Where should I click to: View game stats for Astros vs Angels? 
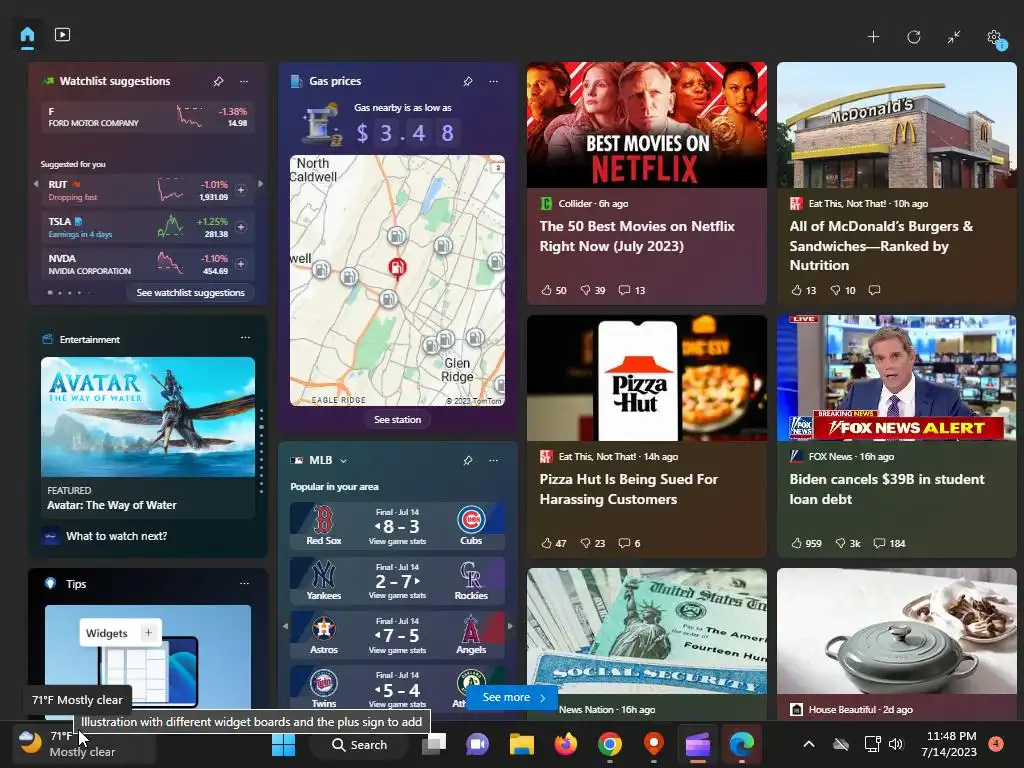397,650
